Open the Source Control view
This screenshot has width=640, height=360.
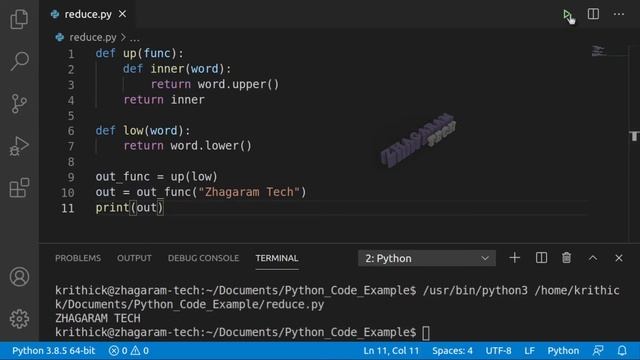[19, 104]
